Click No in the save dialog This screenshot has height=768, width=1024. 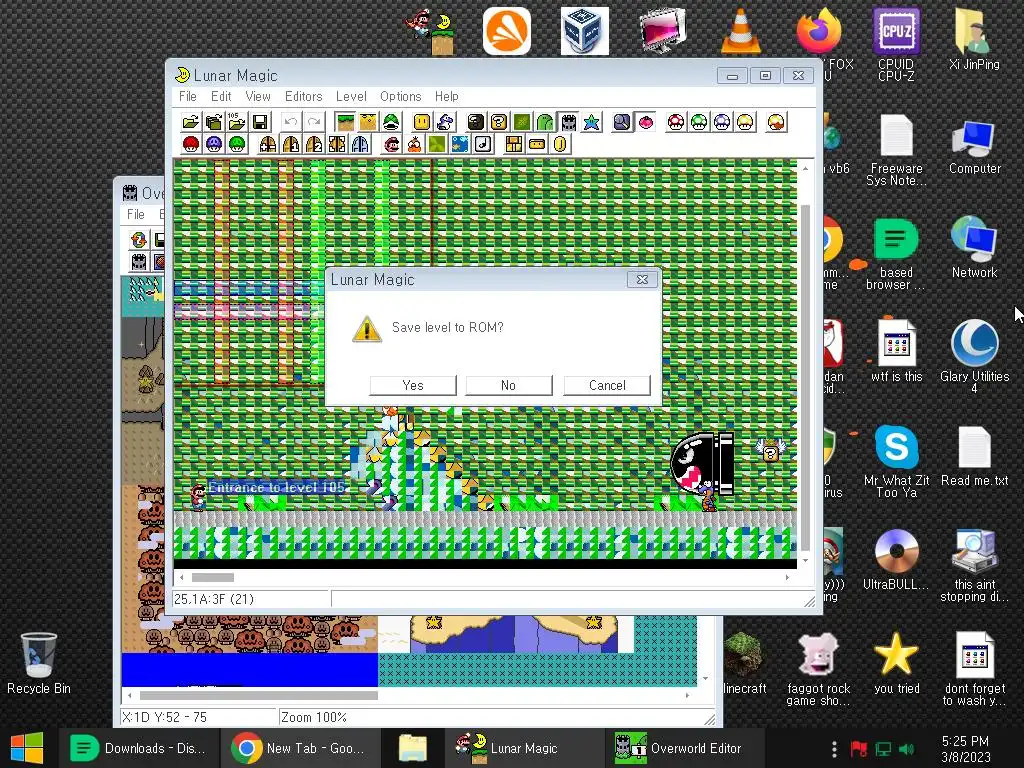(x=509, y=385)
